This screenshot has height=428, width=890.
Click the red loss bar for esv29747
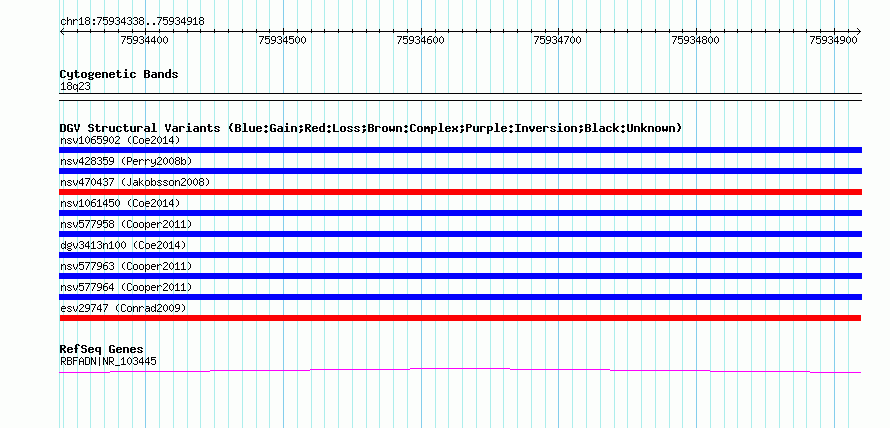point(460,318)
